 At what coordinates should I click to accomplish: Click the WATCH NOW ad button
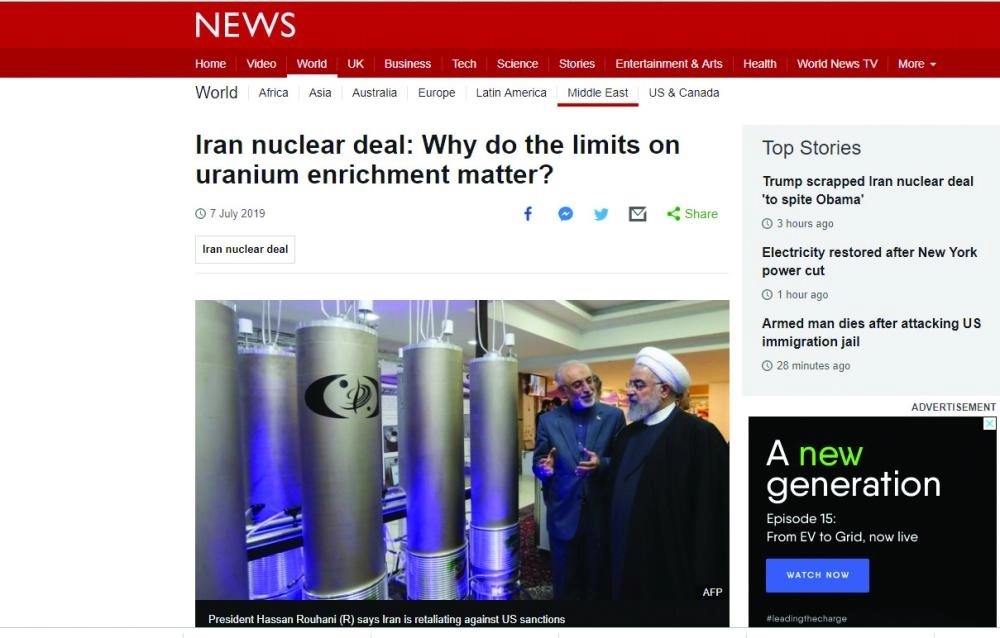[817, 575]
